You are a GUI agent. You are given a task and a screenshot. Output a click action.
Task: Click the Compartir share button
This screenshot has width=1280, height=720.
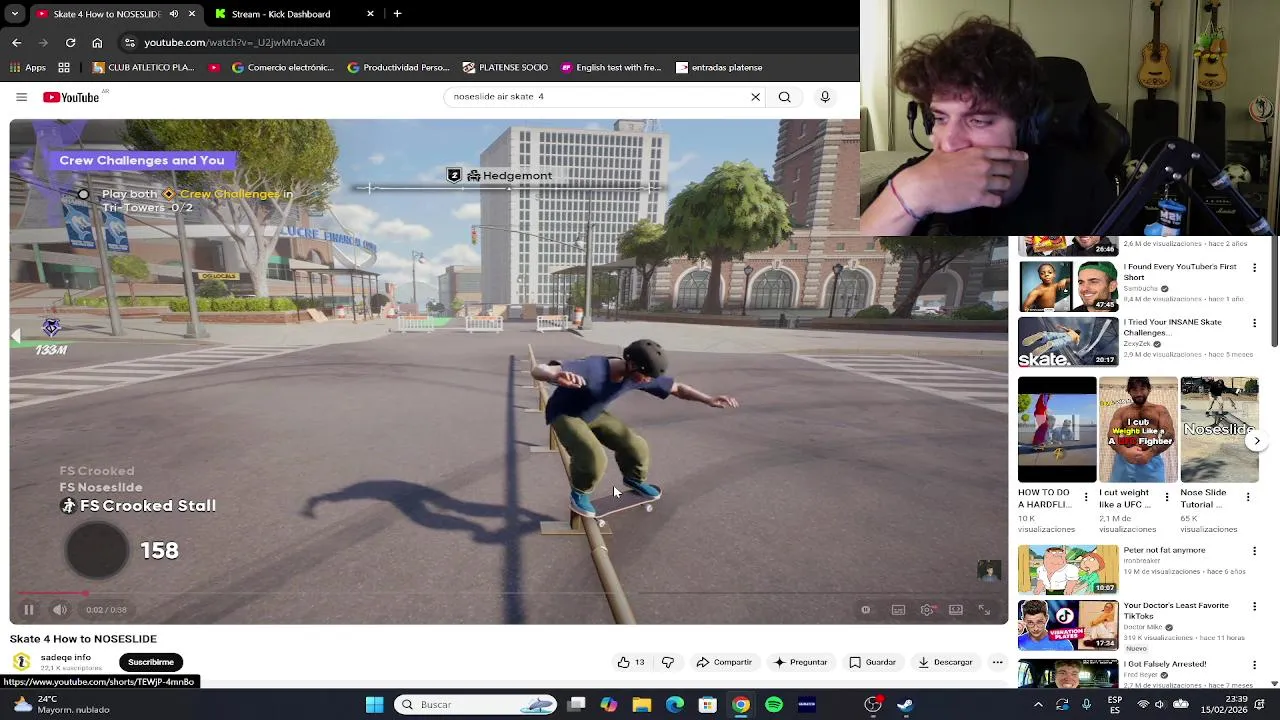724,662
